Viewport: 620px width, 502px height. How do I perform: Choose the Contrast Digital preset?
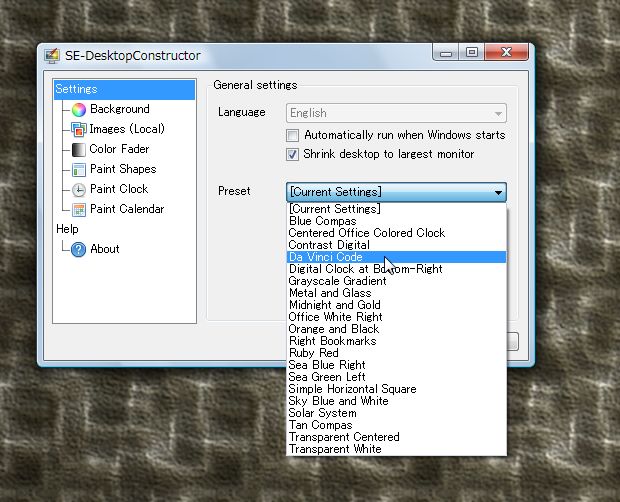click(396, 245)
